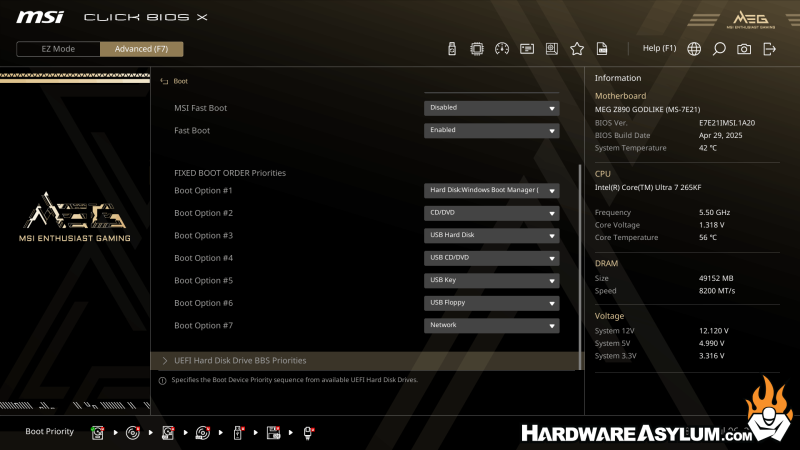The height and width of the screenshot is (450, 800).
Task: Select the Boot Option #4 label
Action: (x=203, y=258)
